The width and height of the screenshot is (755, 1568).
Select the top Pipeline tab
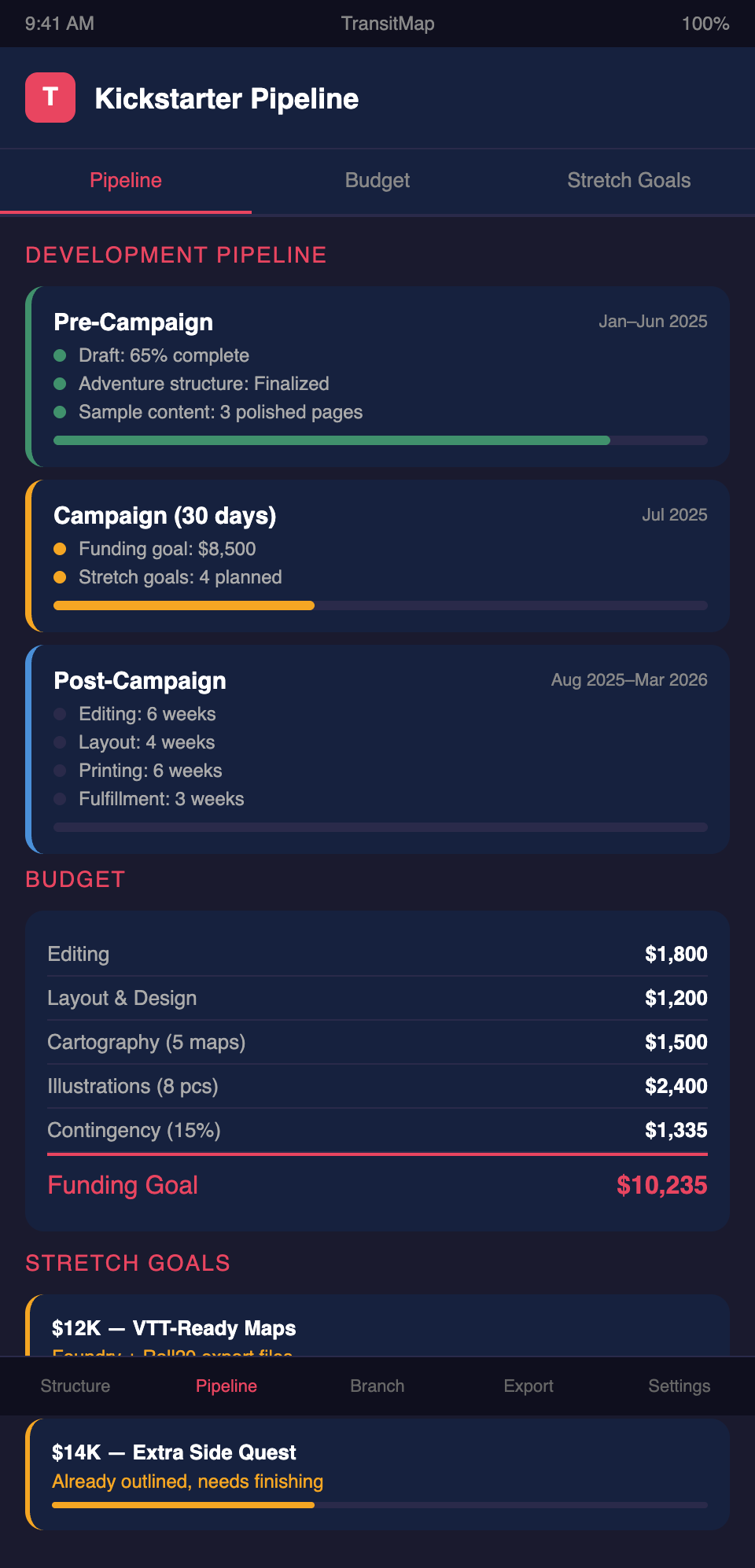pos(126,181)
